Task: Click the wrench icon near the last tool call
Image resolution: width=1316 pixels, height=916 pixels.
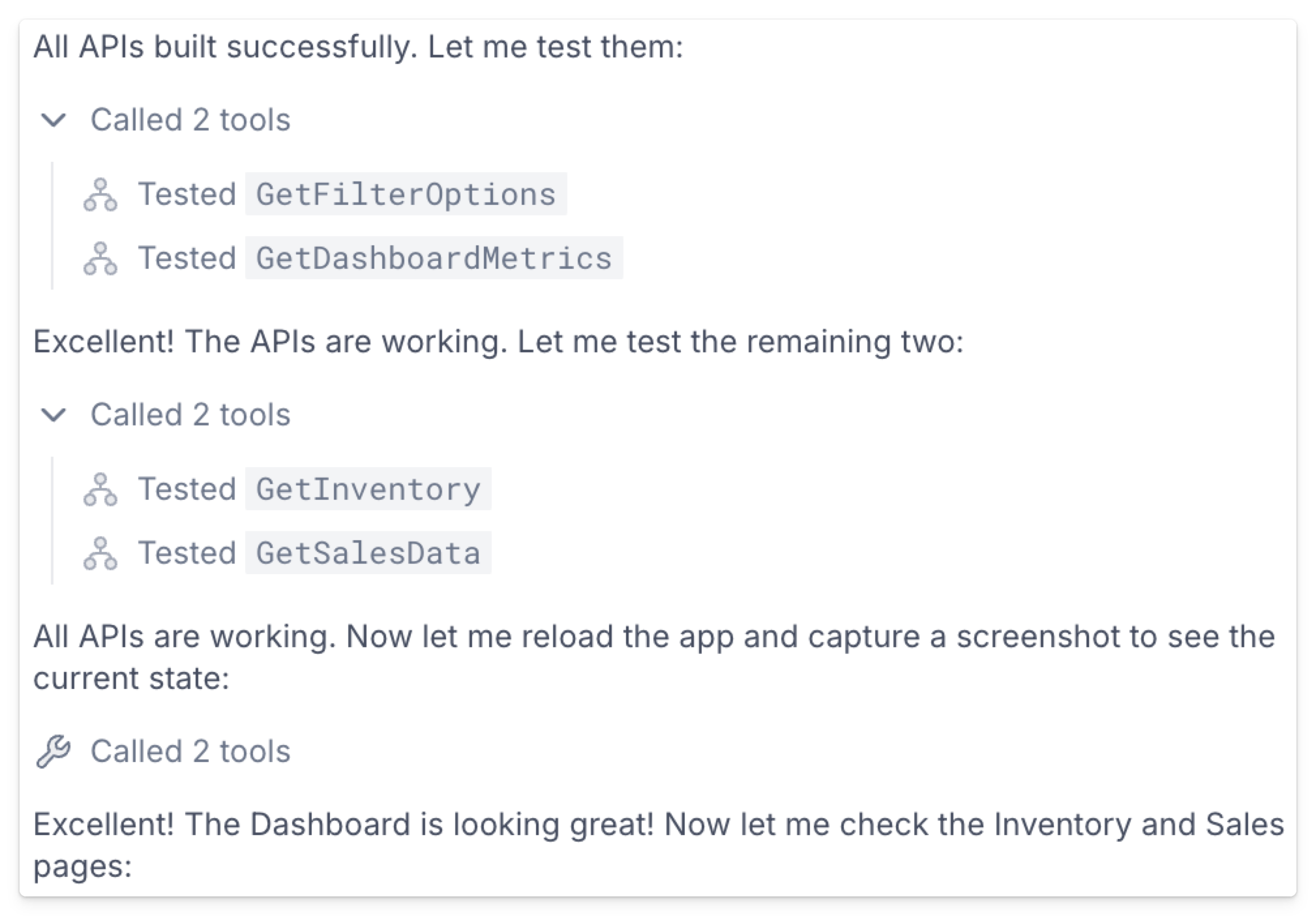Action: tap(55, 750)
